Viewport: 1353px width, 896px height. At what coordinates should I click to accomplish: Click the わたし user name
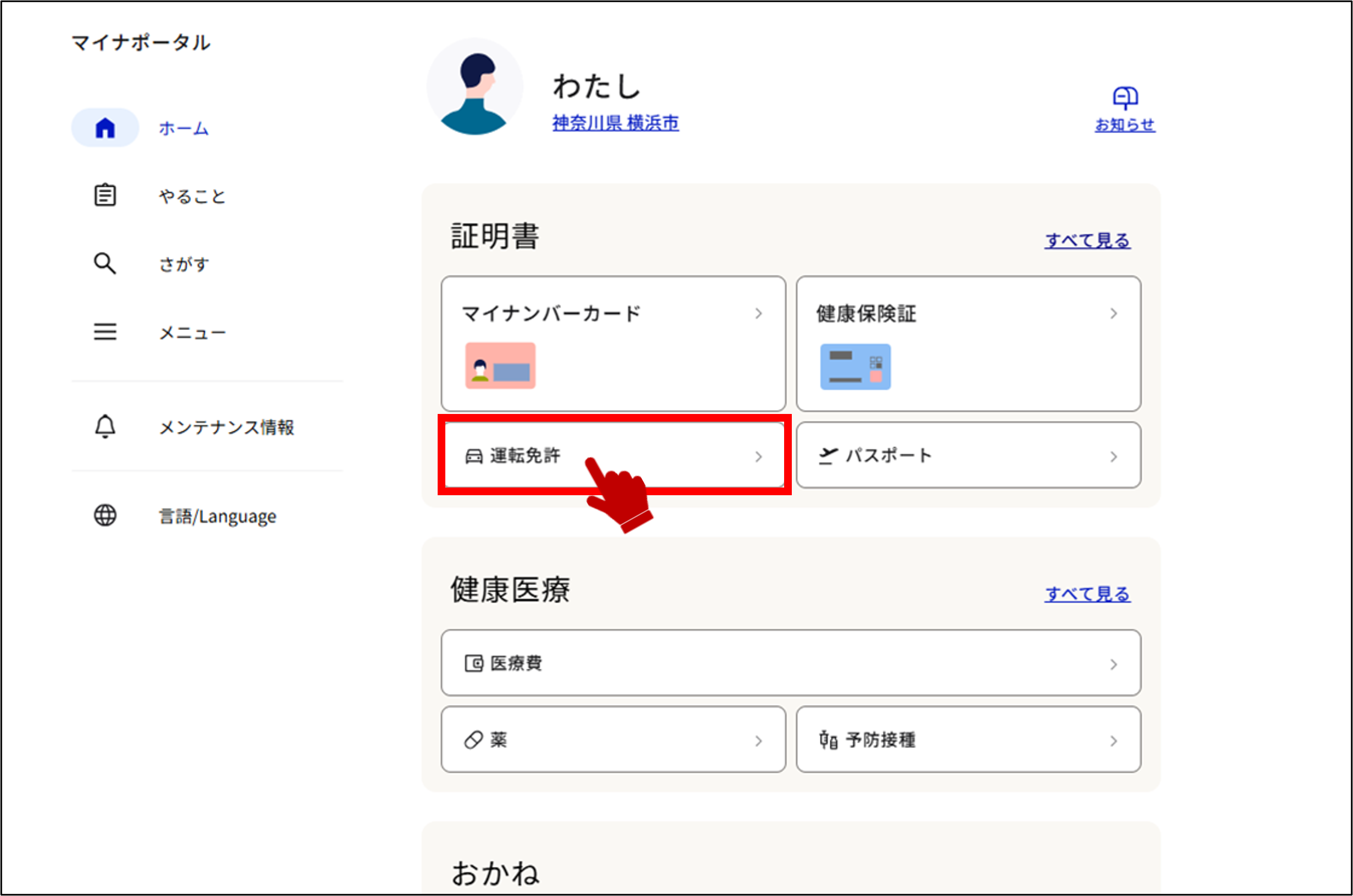tap(596, 86)
